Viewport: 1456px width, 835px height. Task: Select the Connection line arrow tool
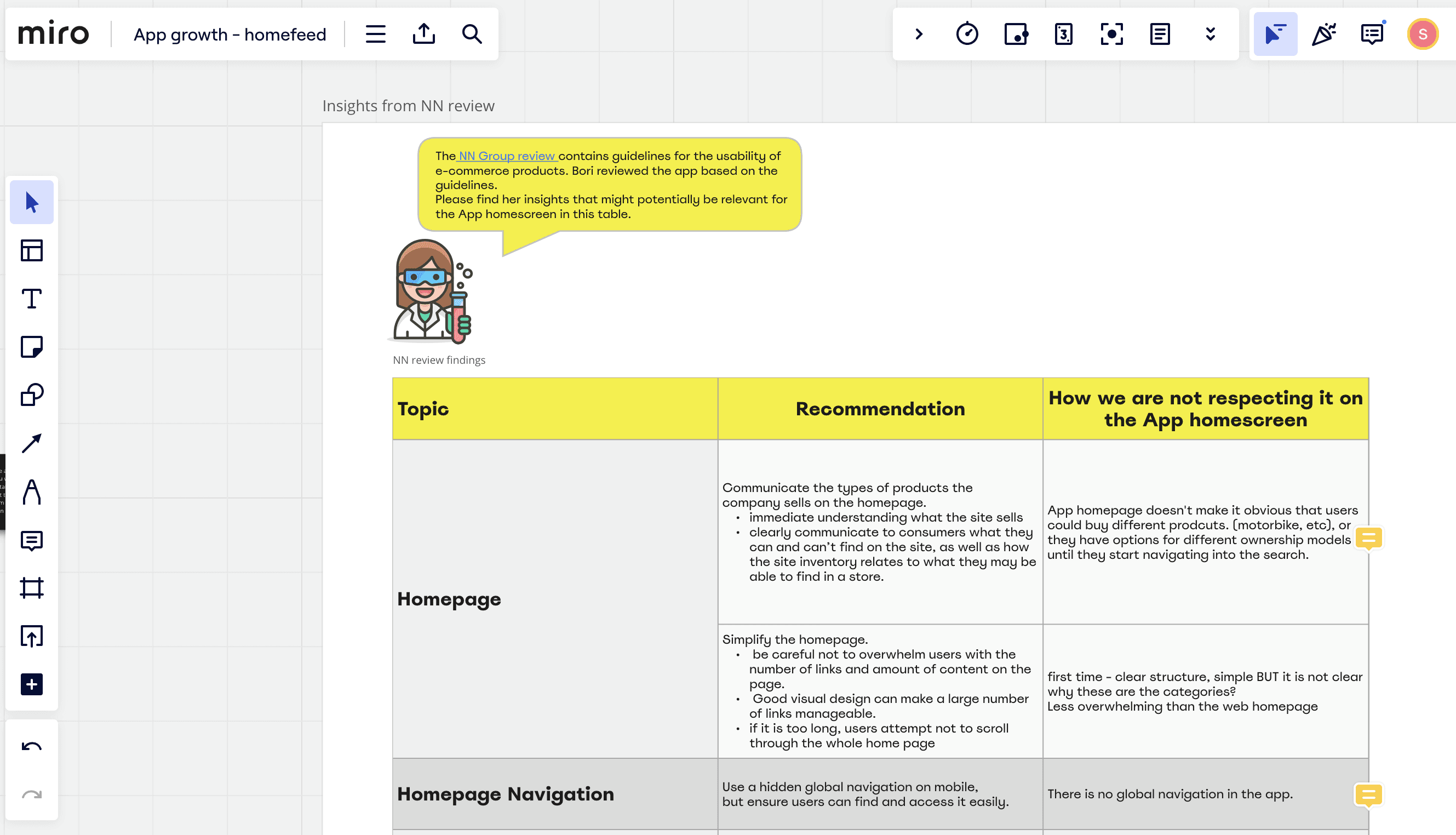32,443
